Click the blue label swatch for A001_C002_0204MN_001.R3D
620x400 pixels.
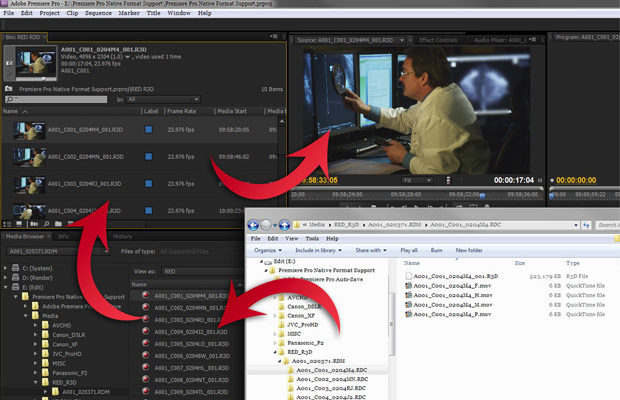tap(149, 157)
